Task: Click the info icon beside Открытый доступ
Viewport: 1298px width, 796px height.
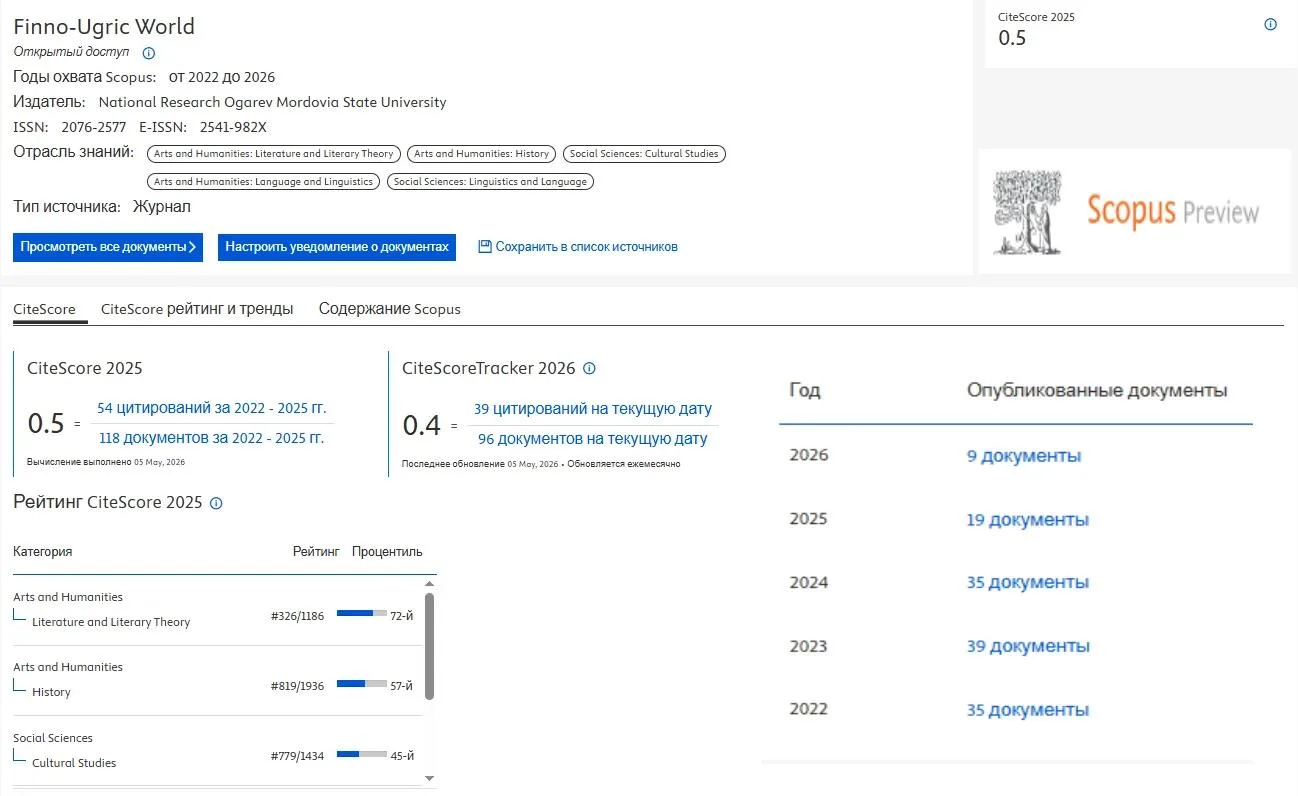Action: [149, 53]
